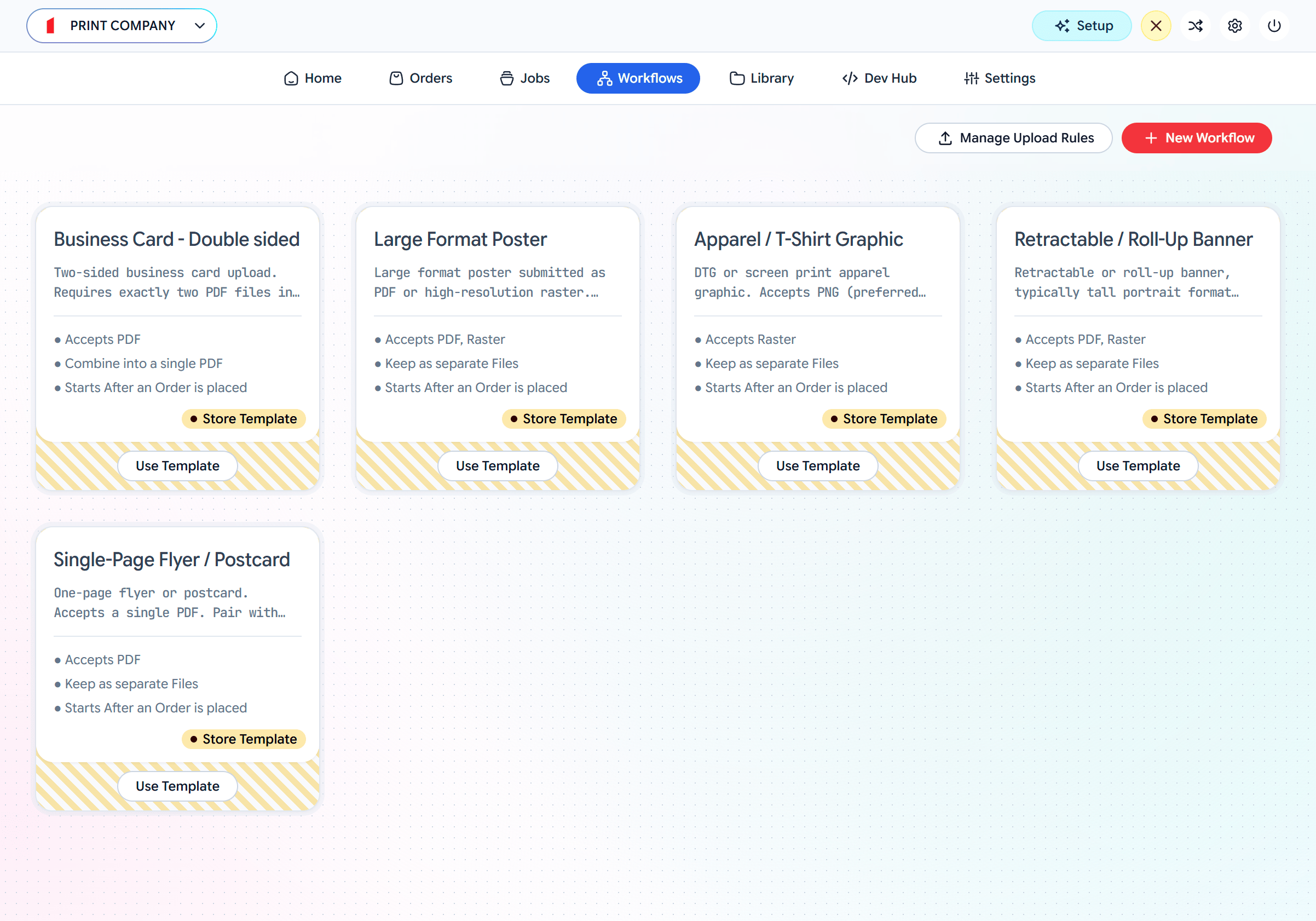1316x921 pixels.
Task: Click the Retractable / Roll-Up Banner title
Action: 1133,239
